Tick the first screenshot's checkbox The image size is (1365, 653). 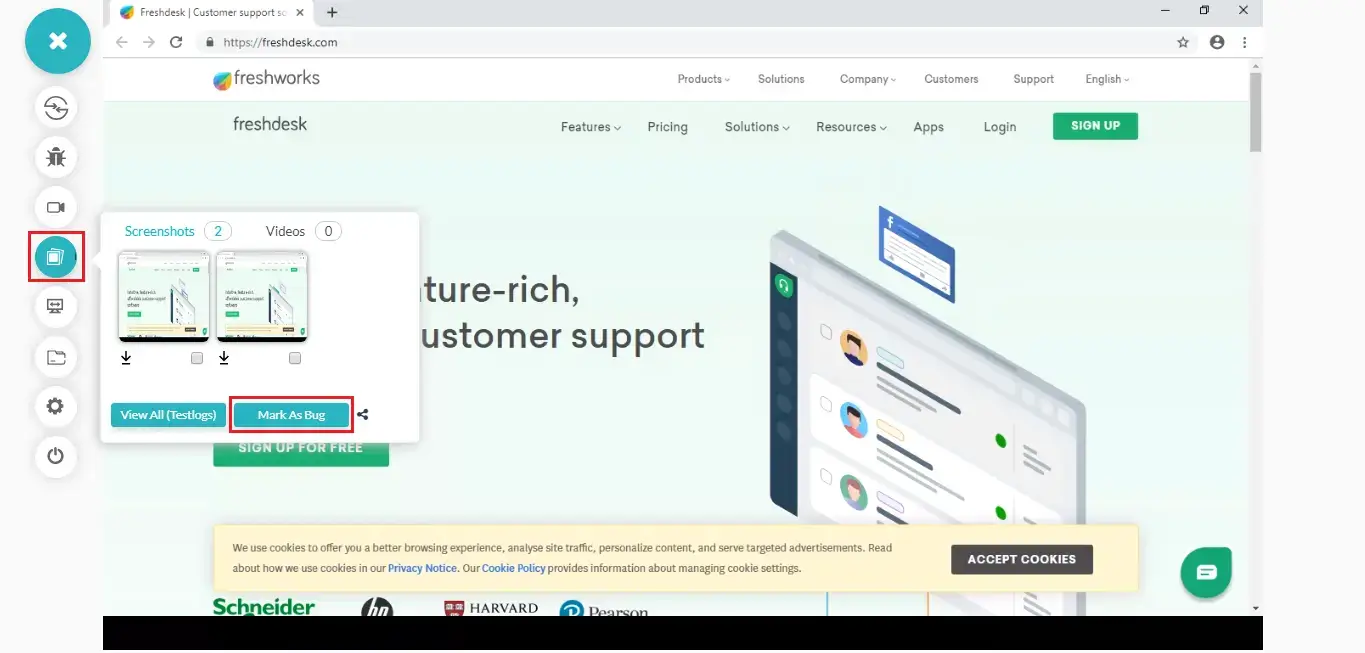click(197, 358)
